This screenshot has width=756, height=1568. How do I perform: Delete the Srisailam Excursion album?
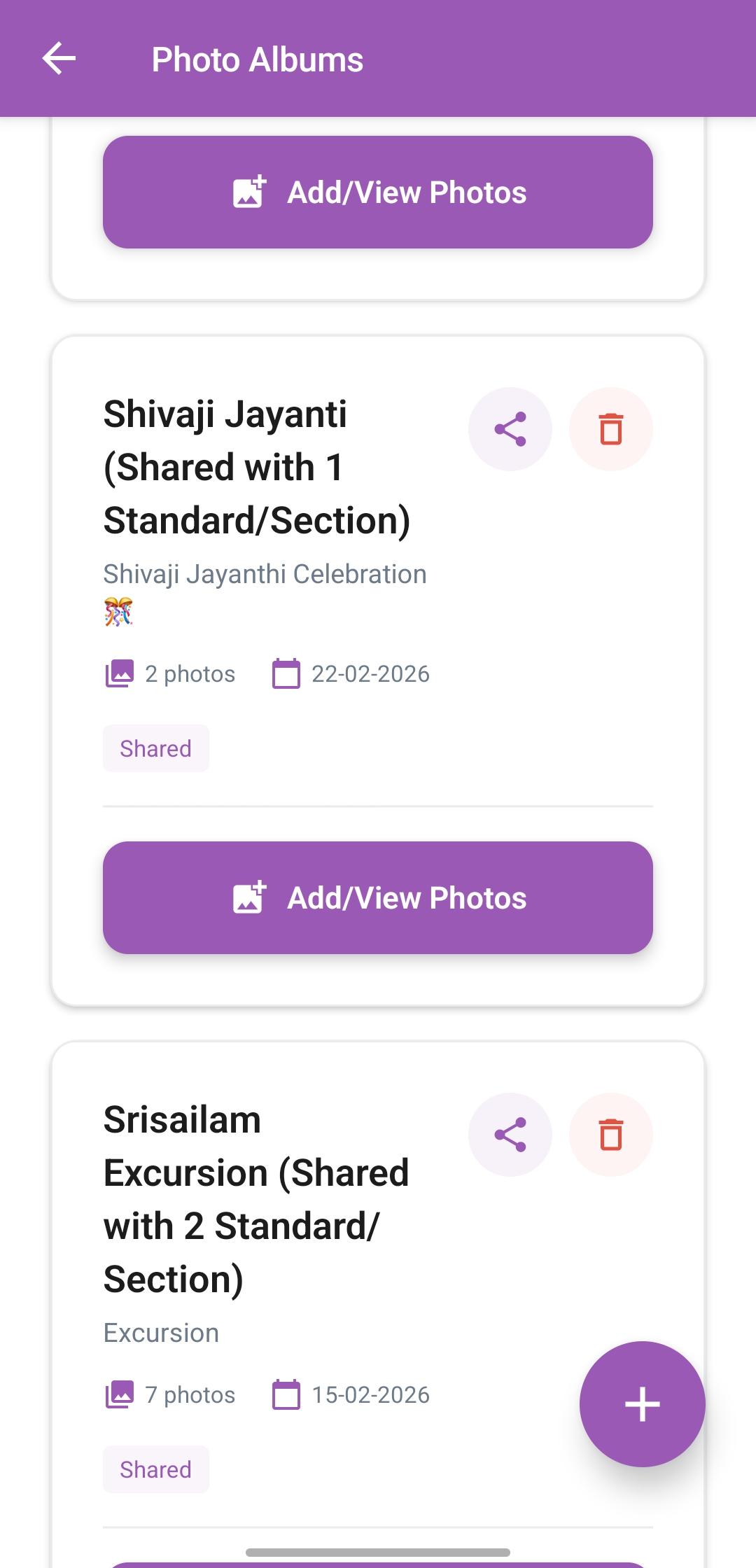coord(610,1135)
